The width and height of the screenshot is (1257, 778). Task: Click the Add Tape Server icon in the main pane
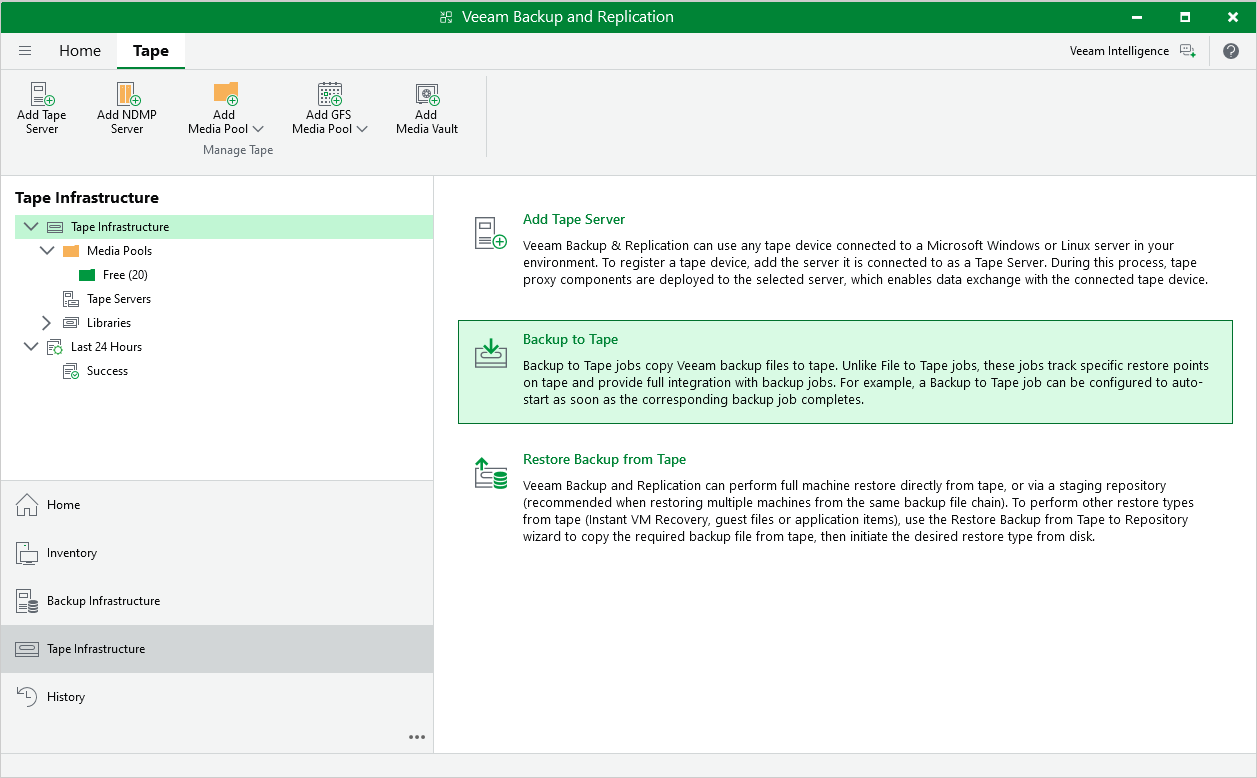[491, 234]
